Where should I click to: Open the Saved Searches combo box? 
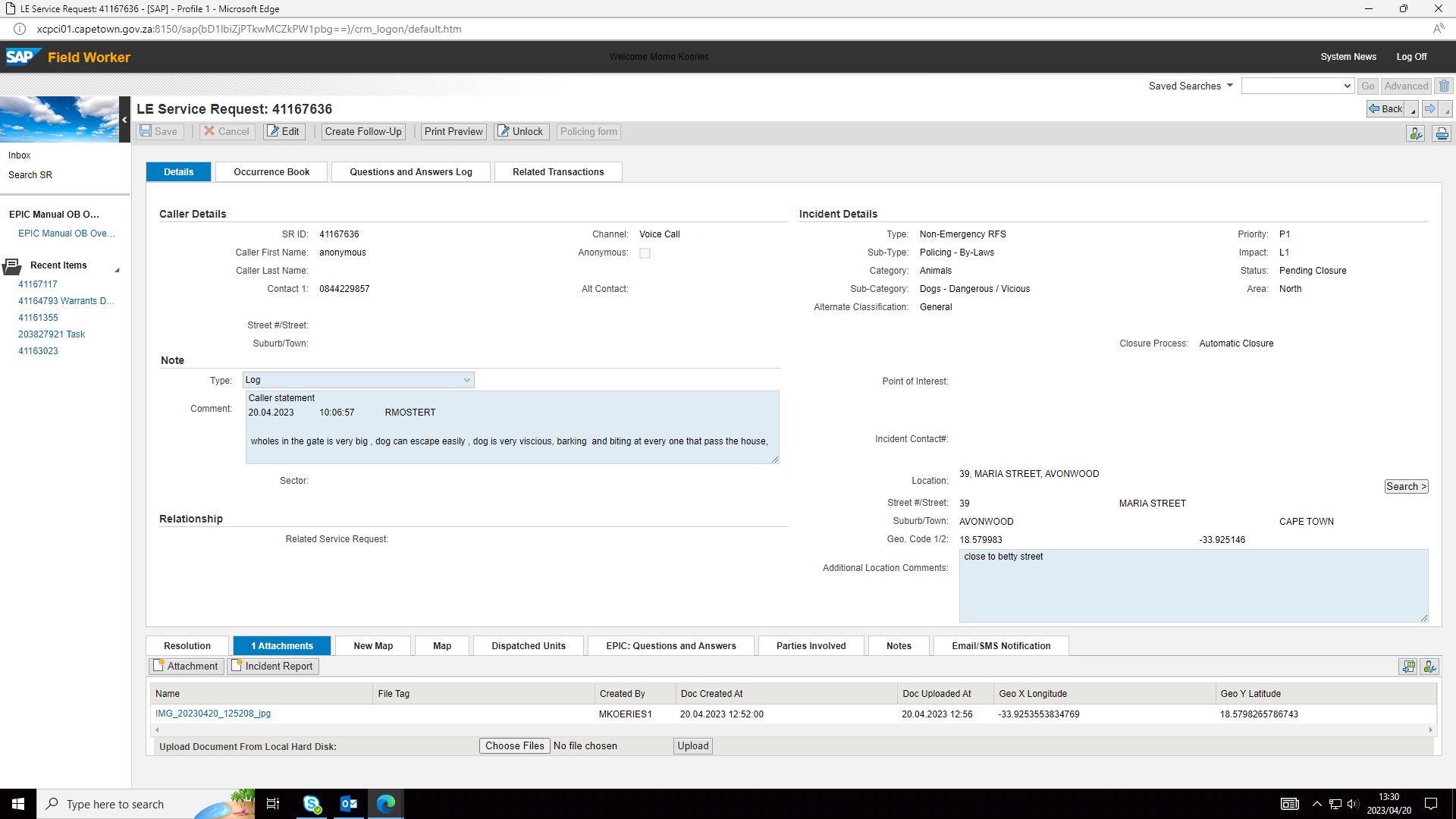click(x=1298, y=86)
